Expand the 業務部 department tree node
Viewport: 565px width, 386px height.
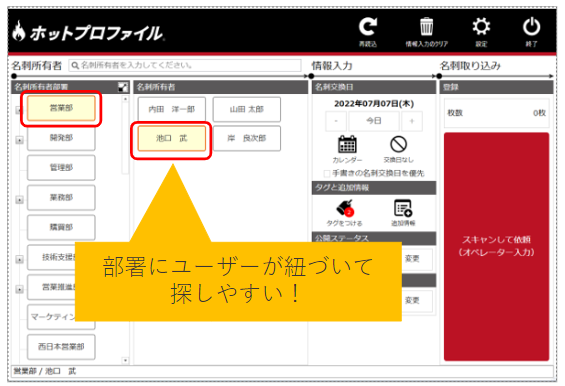[x=19, y=200]
